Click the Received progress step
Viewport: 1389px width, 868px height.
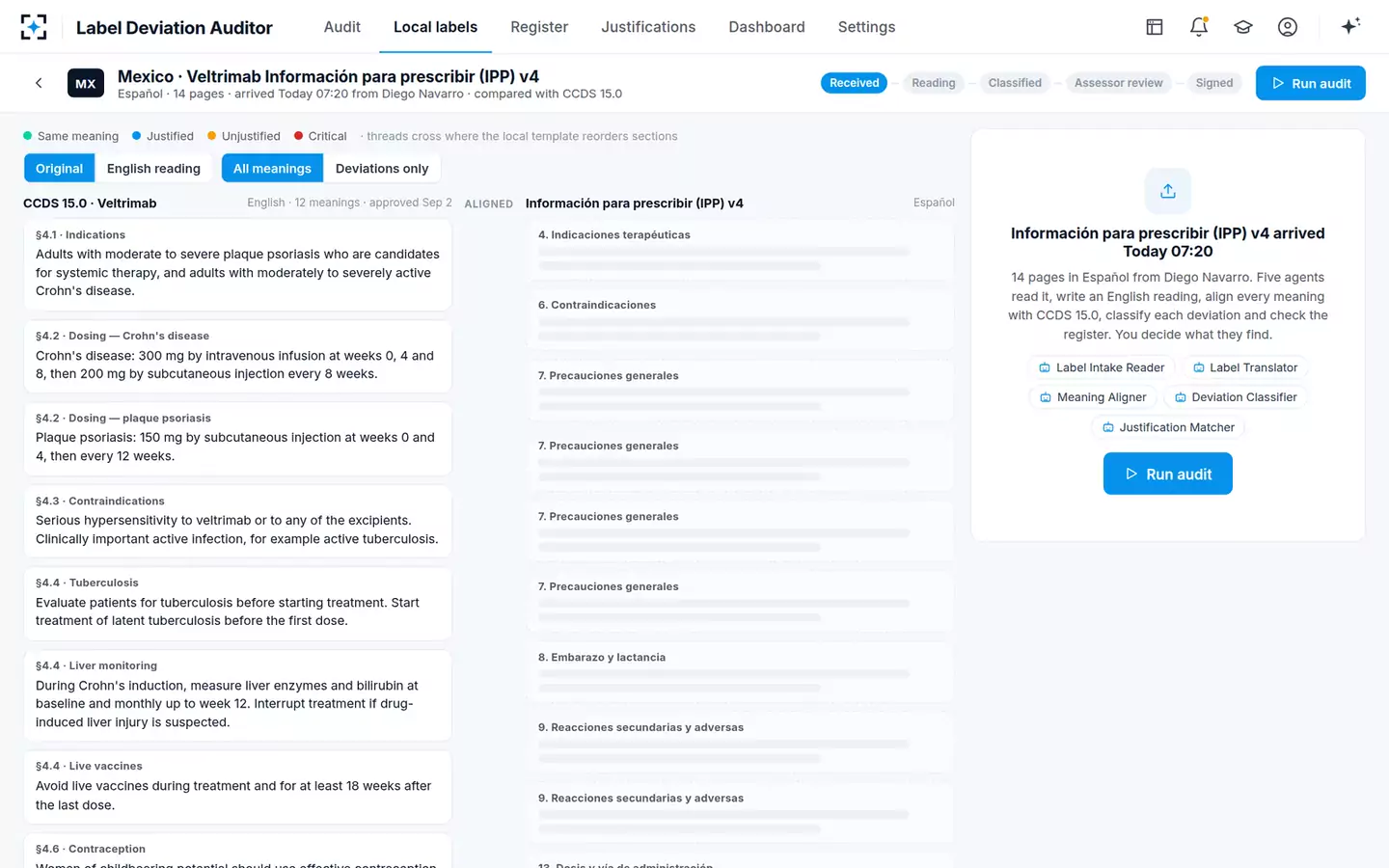855,83
